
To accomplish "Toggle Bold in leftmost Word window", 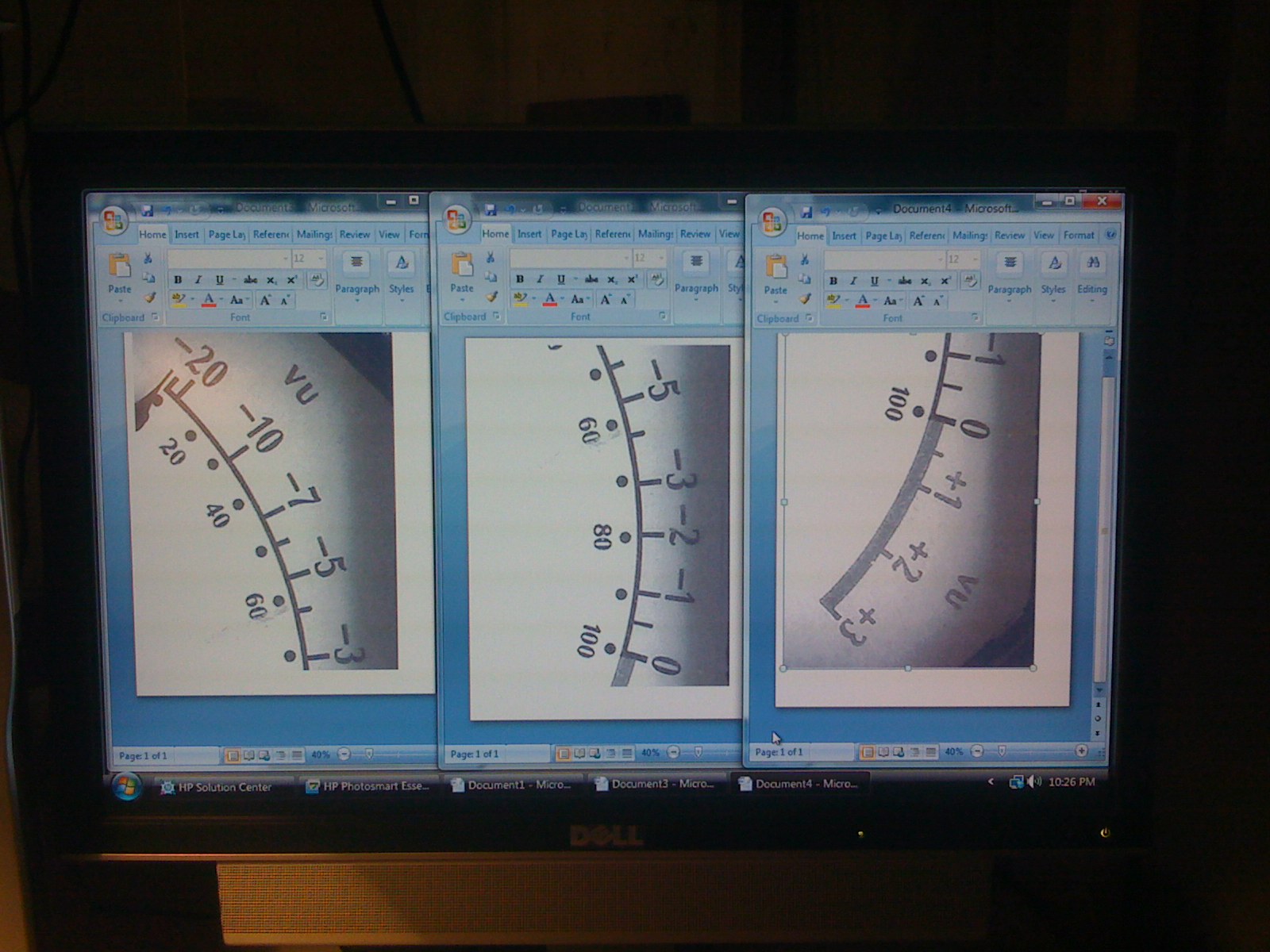I will (x=178, y=279).
